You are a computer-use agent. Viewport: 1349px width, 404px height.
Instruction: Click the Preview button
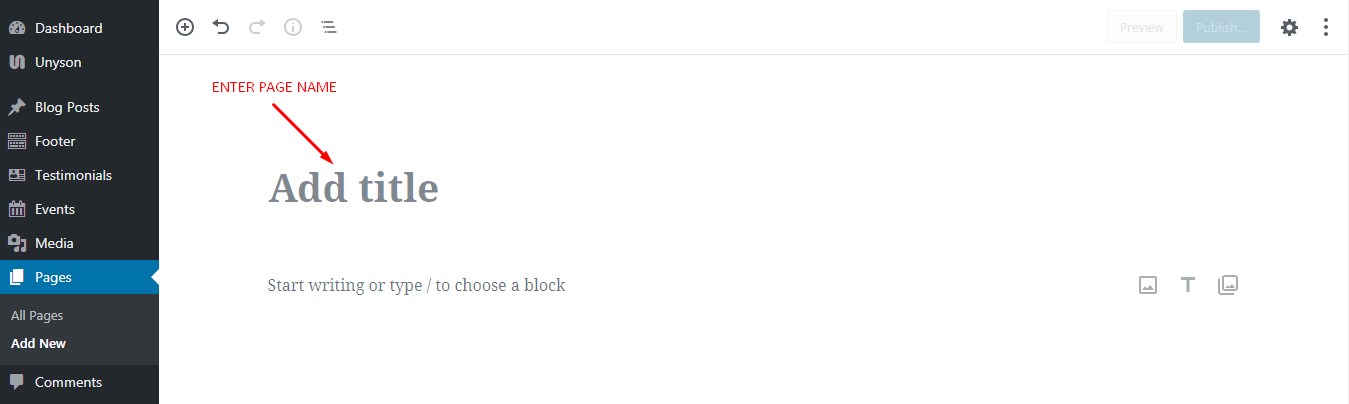click(1141, 27)
